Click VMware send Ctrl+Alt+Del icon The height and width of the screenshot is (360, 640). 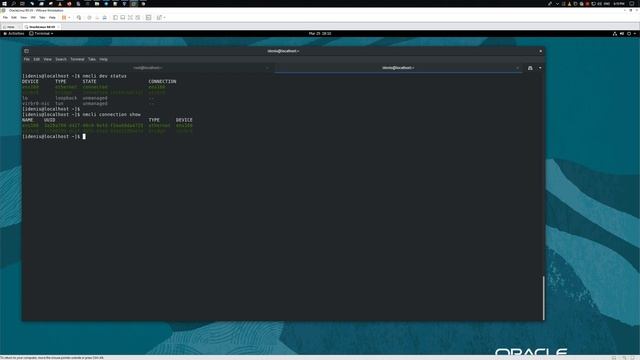tap(79, 18)
